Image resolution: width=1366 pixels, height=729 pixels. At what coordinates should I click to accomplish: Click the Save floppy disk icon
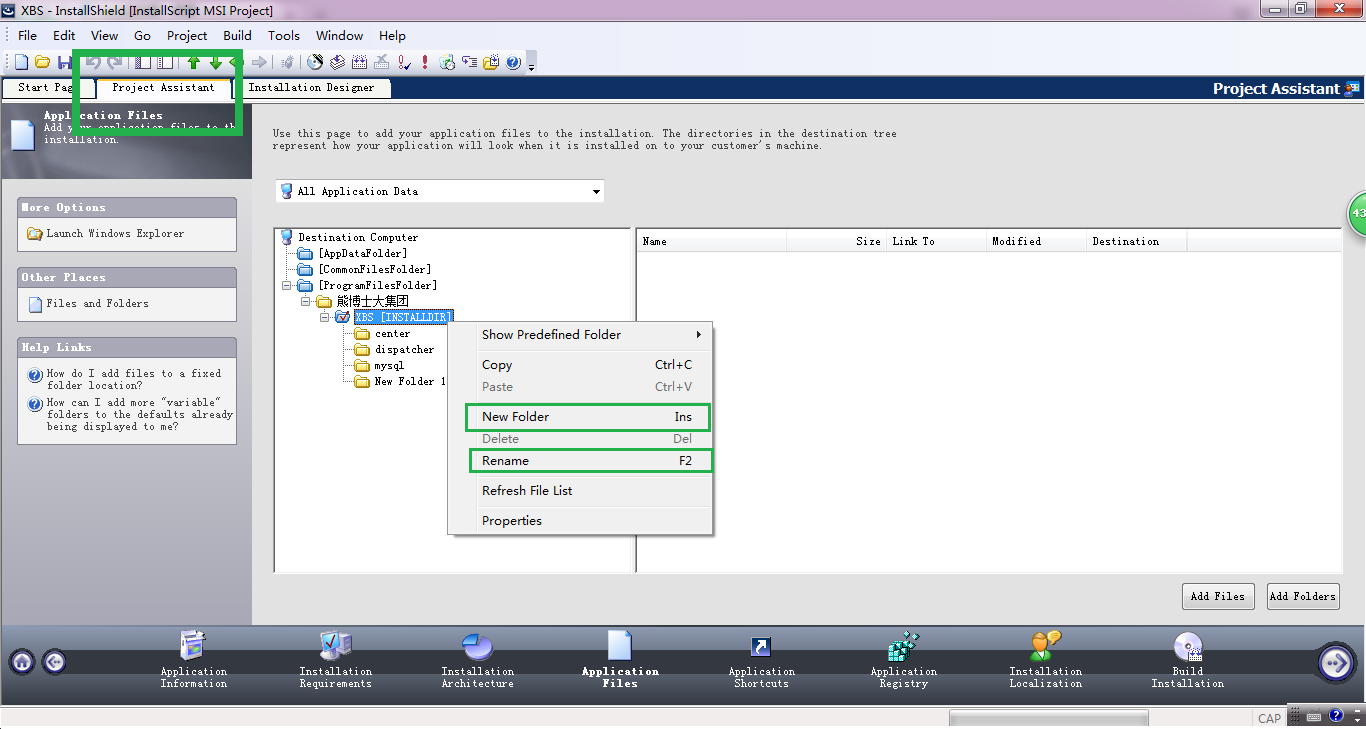click(64, 62)
